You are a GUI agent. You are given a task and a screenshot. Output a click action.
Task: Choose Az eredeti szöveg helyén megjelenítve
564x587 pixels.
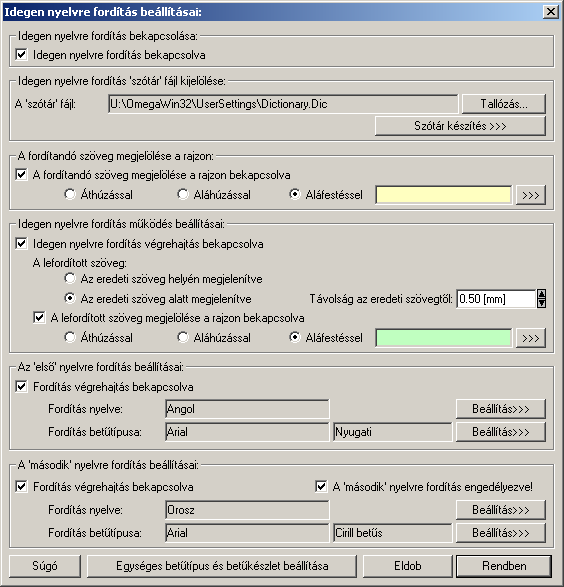point(70,279)
